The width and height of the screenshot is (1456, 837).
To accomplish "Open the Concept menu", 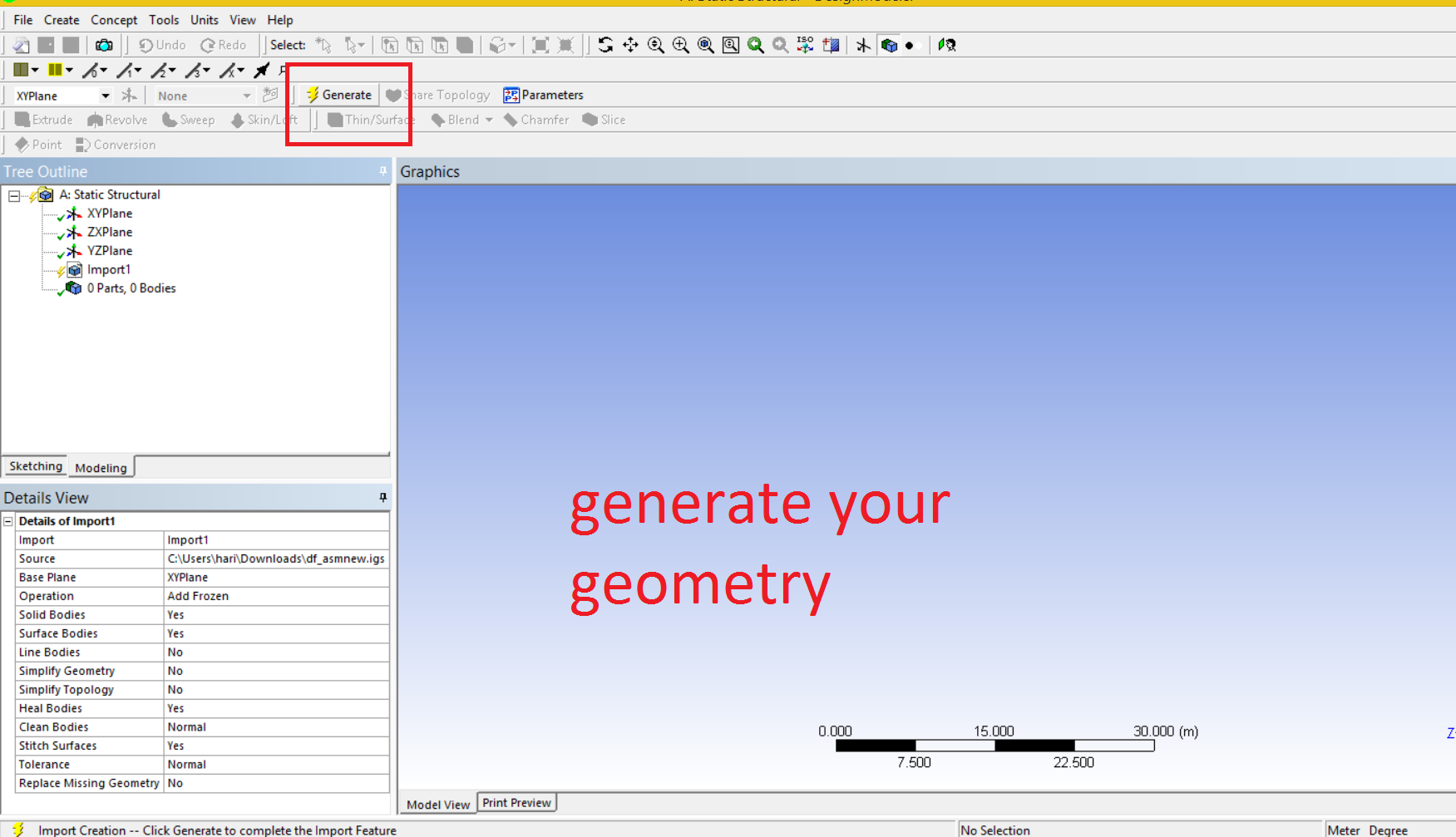I will coord(114,20).
